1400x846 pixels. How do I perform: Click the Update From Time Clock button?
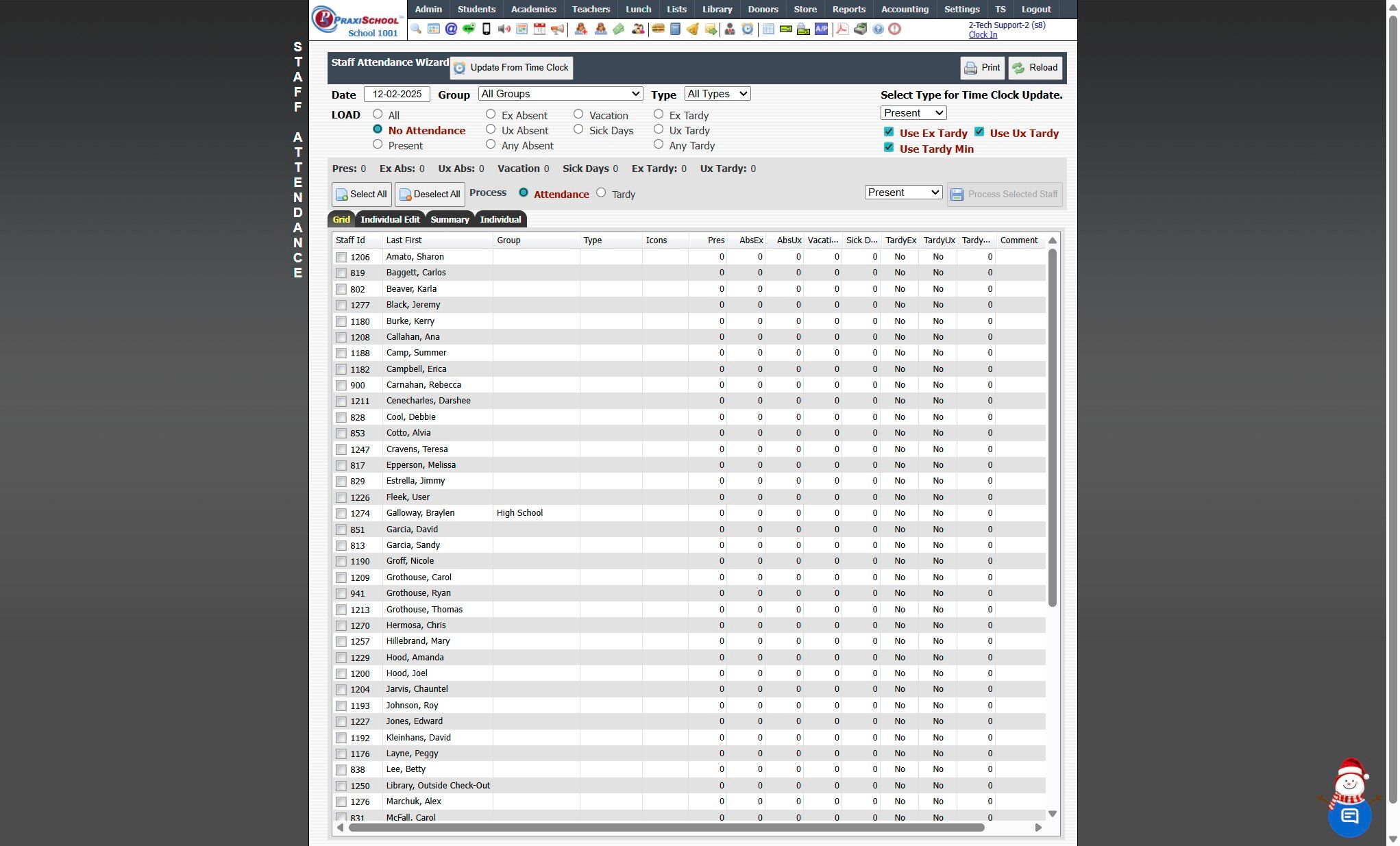point(511,68)
